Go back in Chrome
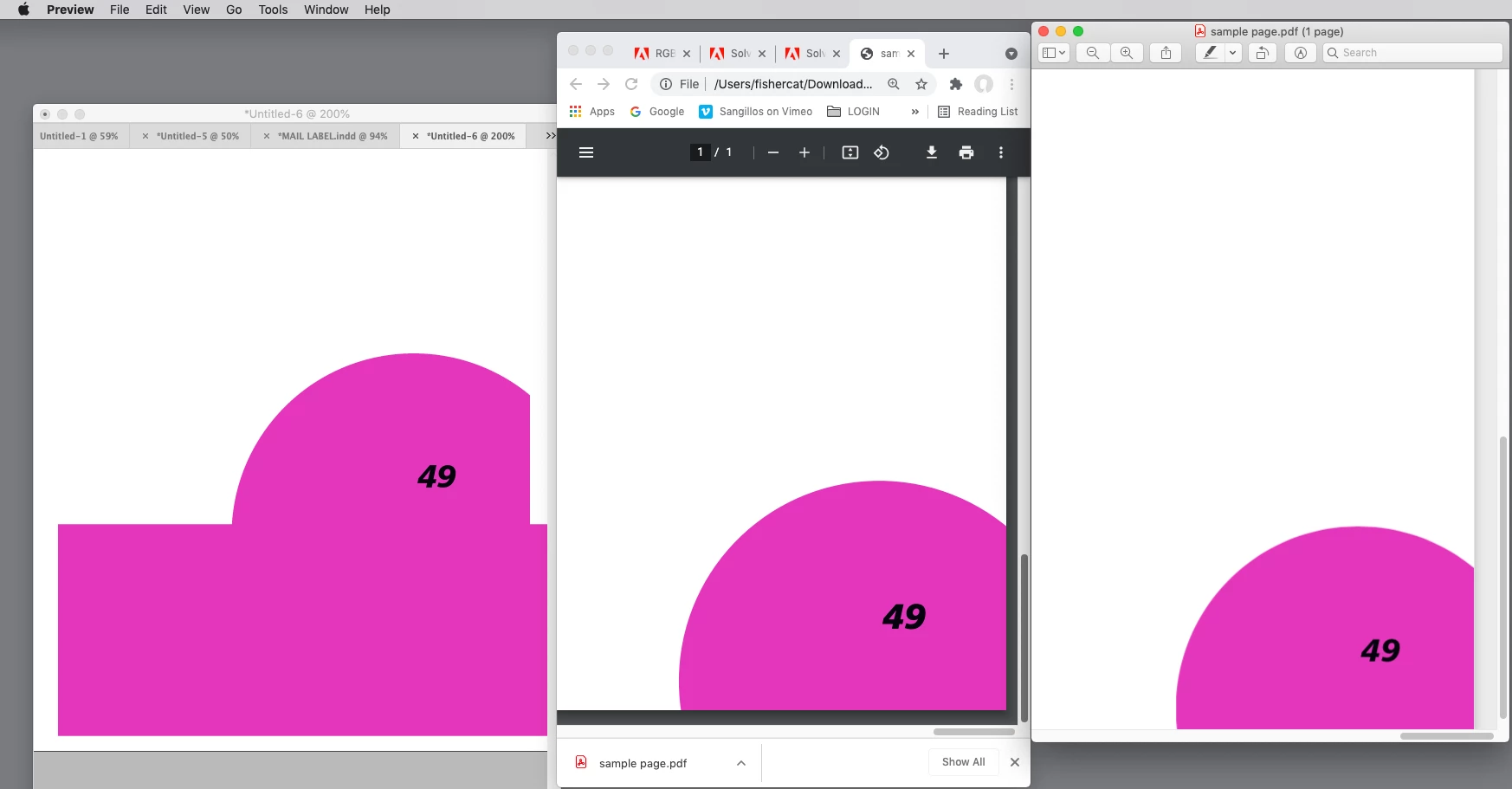Viewport: 1512px width, 789px height. pyautogui.click(x=576, y=84)
